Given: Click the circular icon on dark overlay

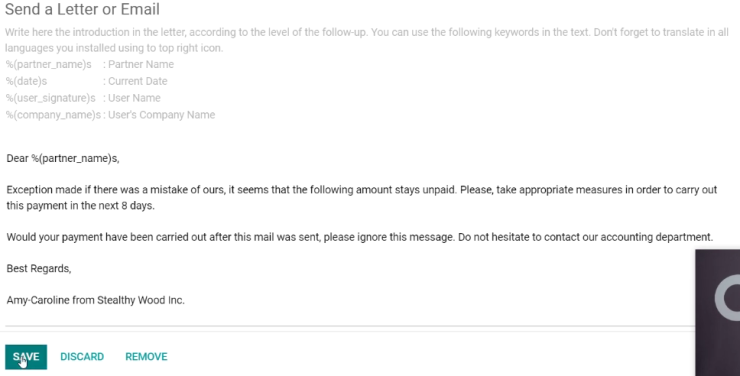Looking at the screenshot, I should (x=727, y=298).
